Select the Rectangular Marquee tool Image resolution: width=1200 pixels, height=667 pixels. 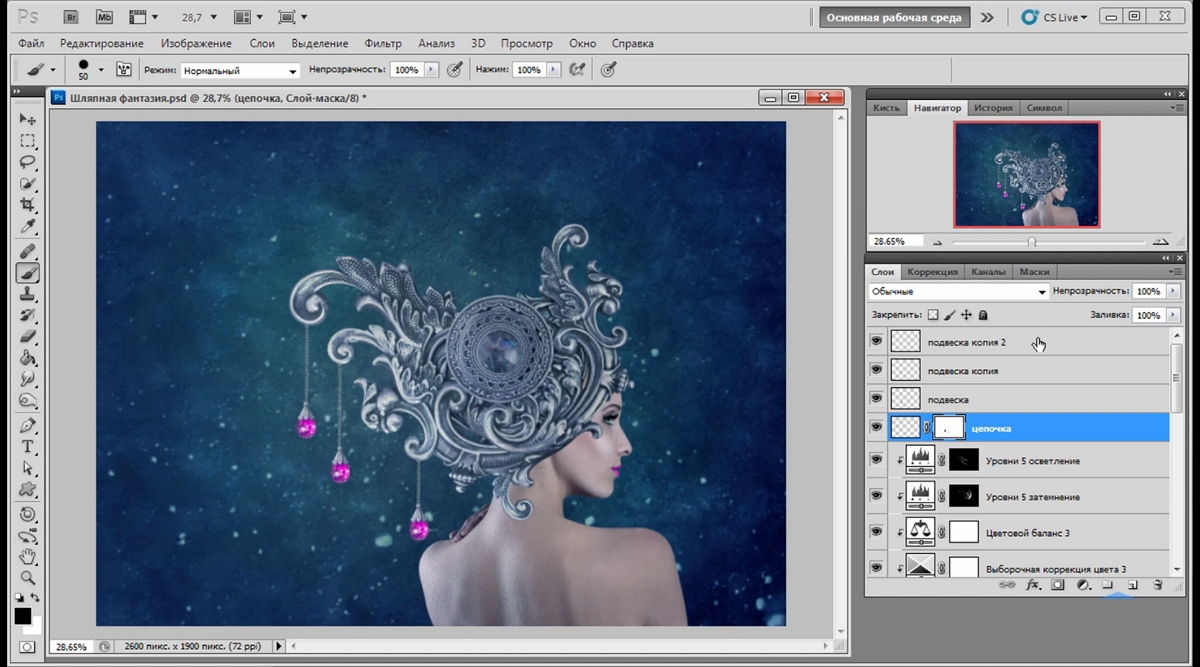[x=28, y=141]
